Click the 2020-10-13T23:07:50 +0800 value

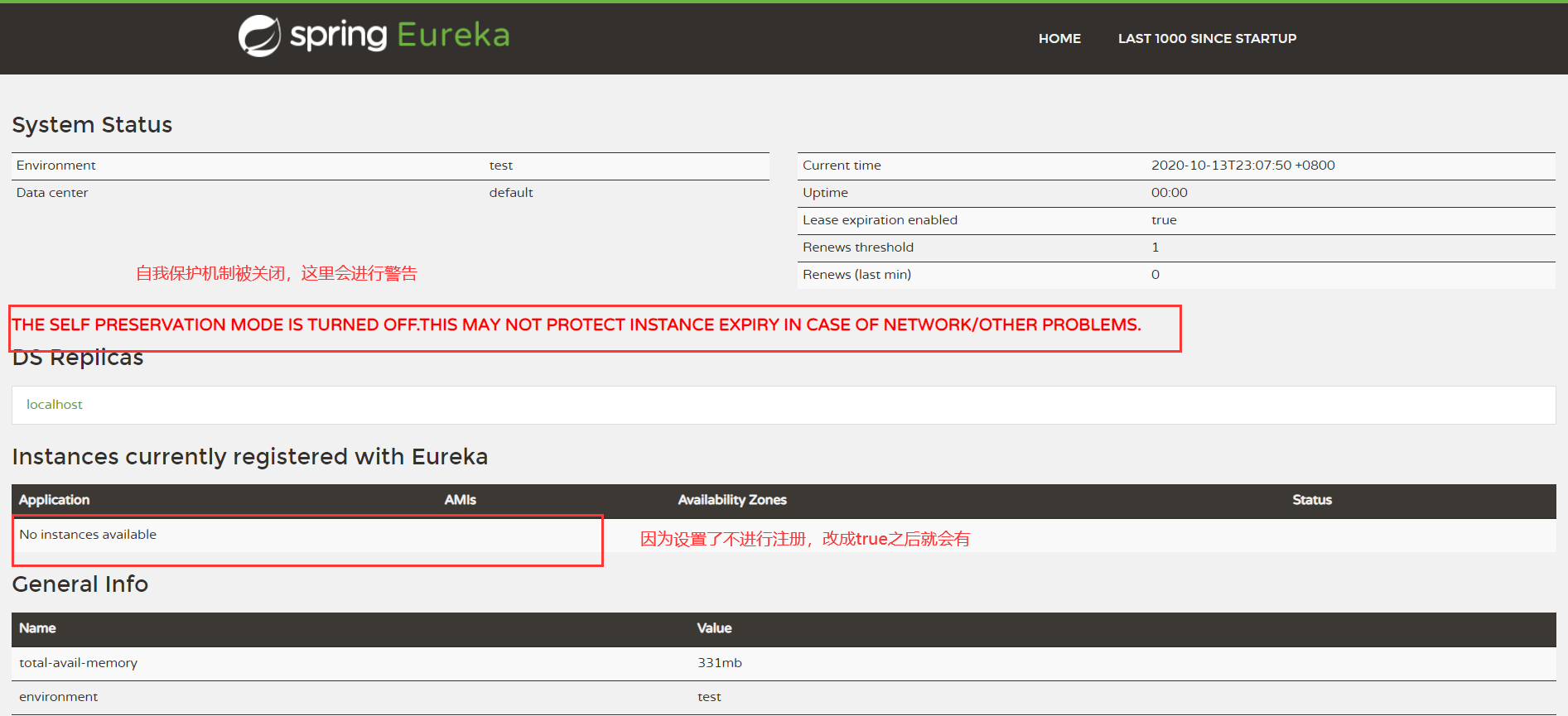coord(1242,166)
